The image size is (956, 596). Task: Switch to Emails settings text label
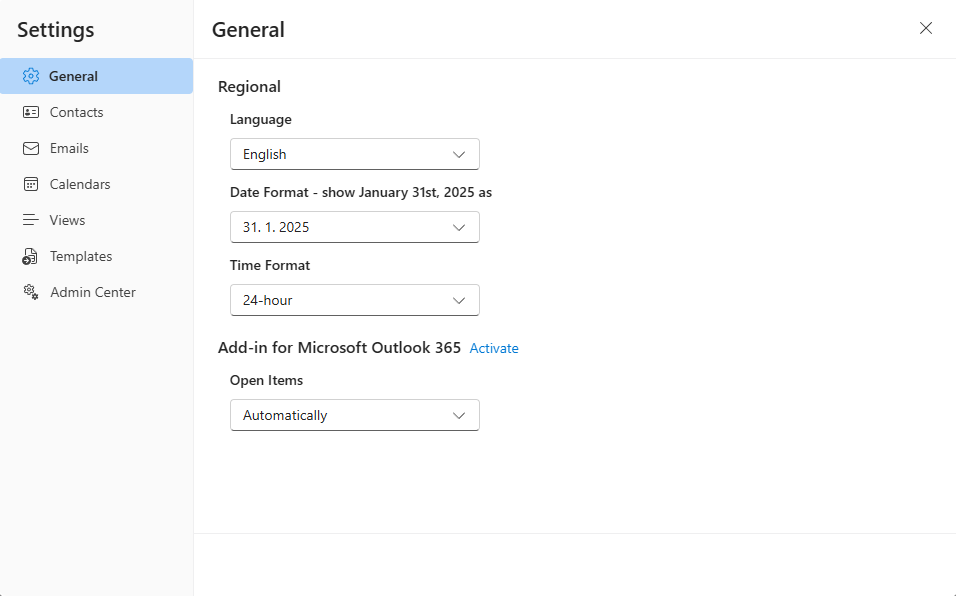click(x=69, y=148)
